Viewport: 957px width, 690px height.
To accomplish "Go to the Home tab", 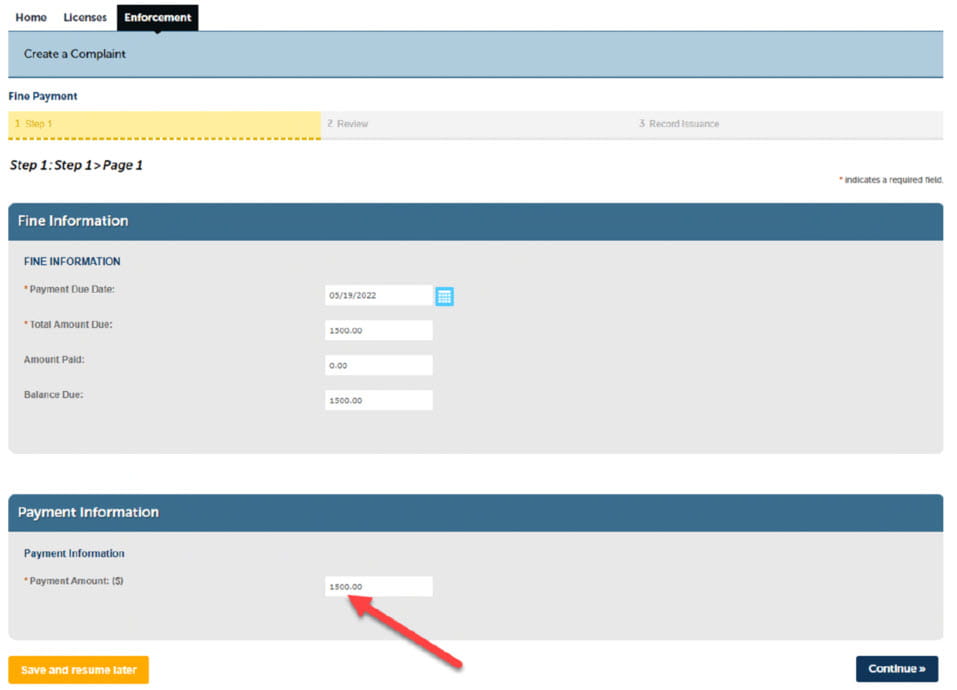I will pyautogui.click(x=31, y=18).
